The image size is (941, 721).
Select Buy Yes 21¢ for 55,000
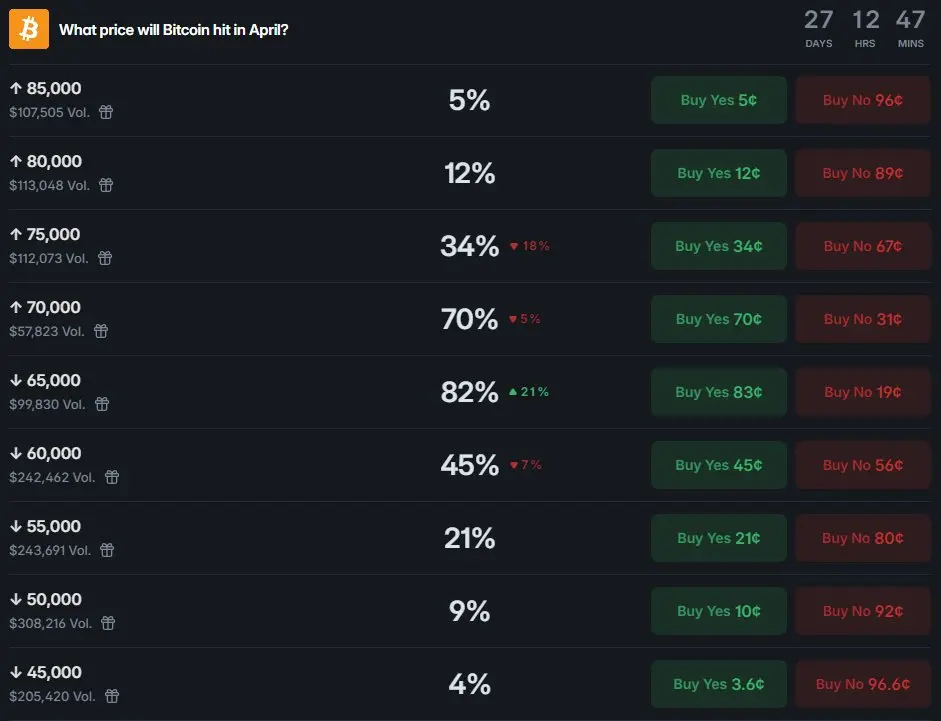(x=718, y=538)
